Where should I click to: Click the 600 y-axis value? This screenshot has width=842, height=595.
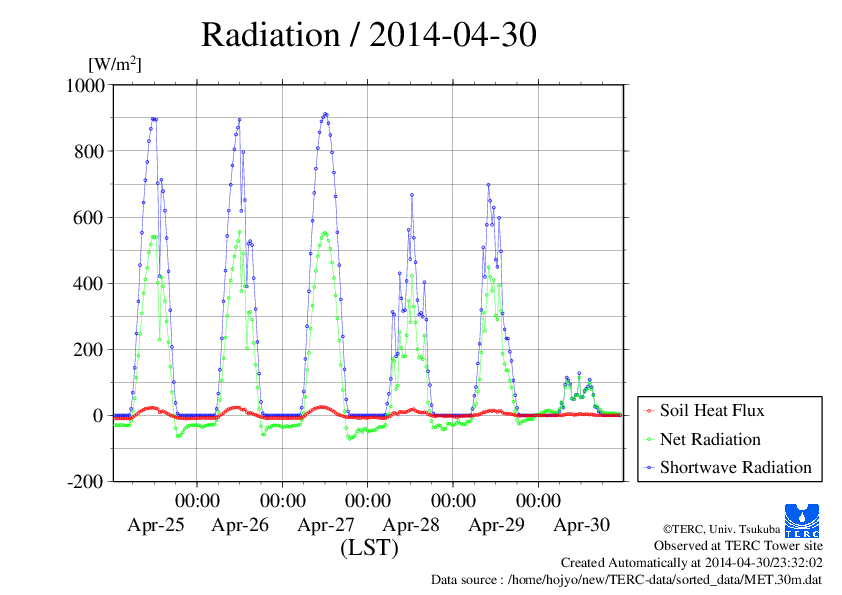coord(89,217)
